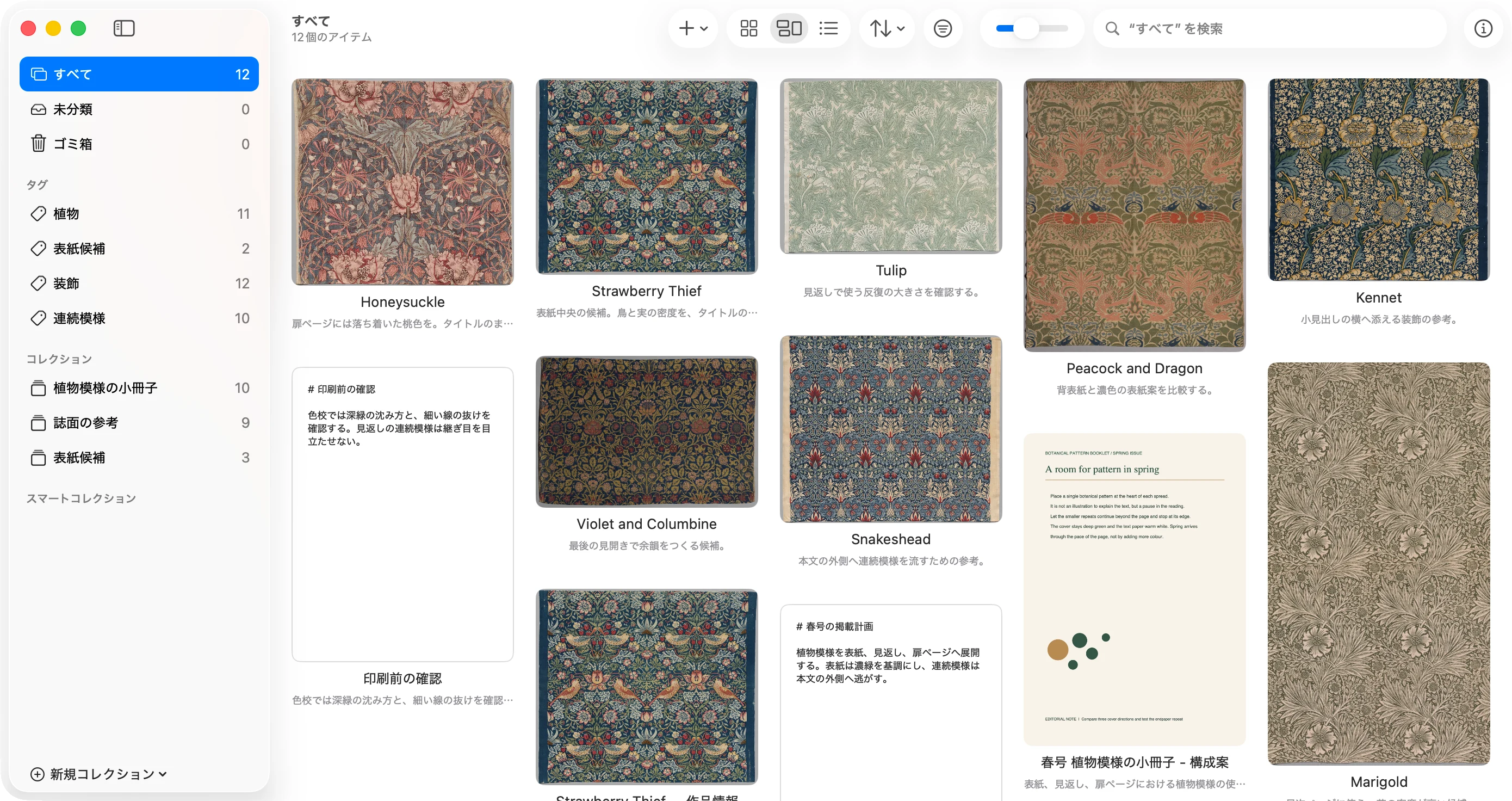Open the 誌面の参考 collection

[x=139, y=423]
